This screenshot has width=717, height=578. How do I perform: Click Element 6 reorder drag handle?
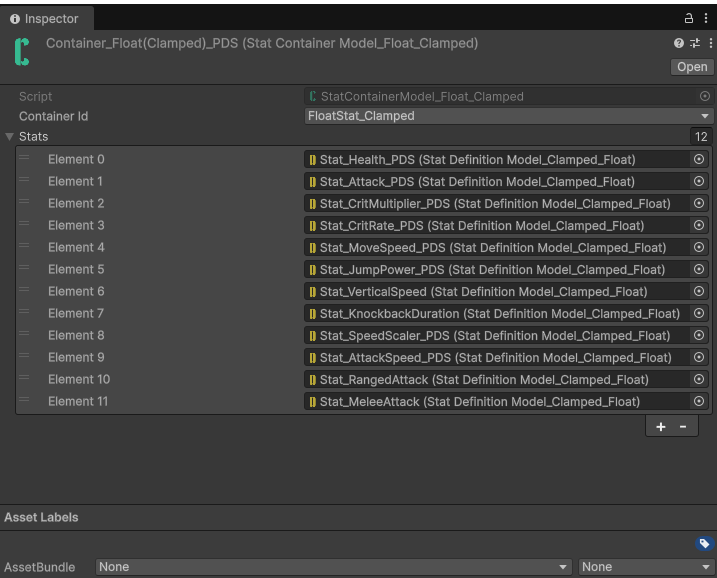tap(24, 289)
